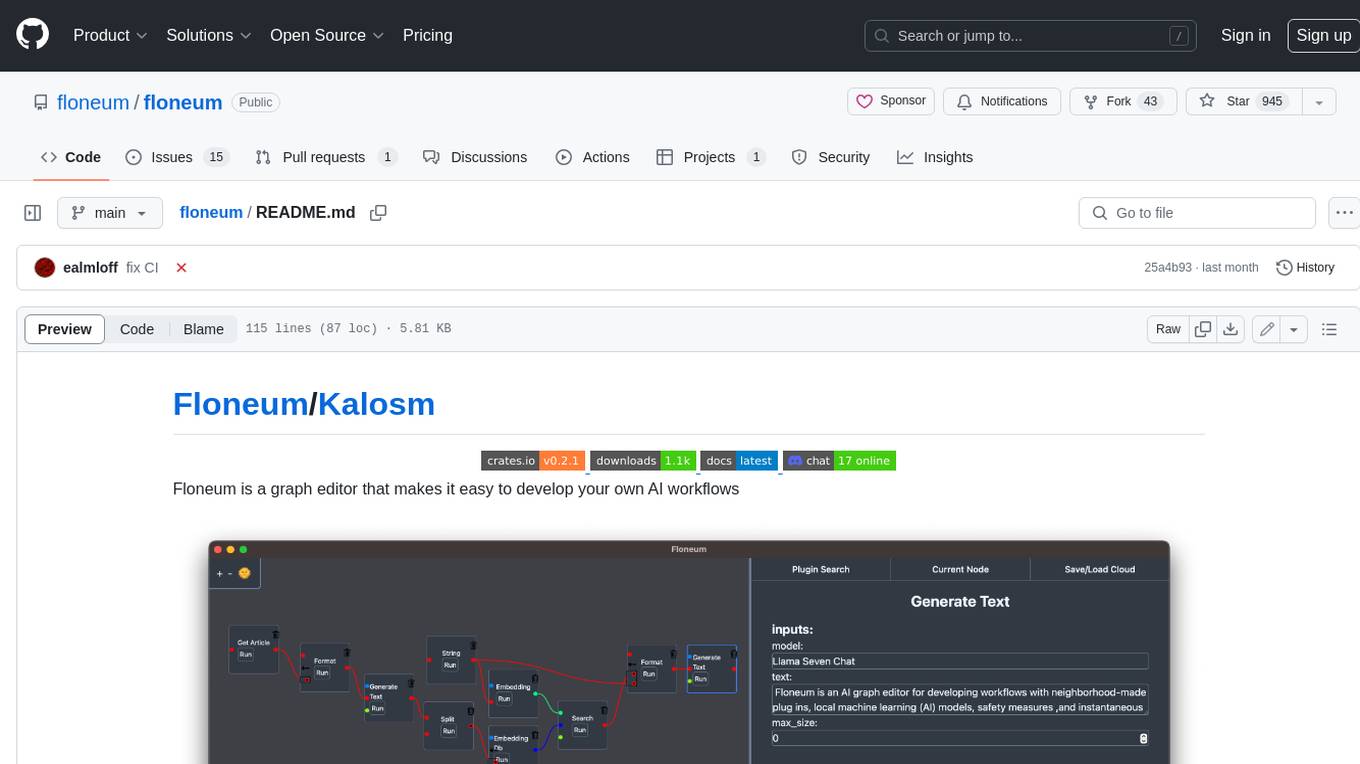Open the floneum repository name link
The width and height of the screenshot is (1360, 764).
click(183, 102)
